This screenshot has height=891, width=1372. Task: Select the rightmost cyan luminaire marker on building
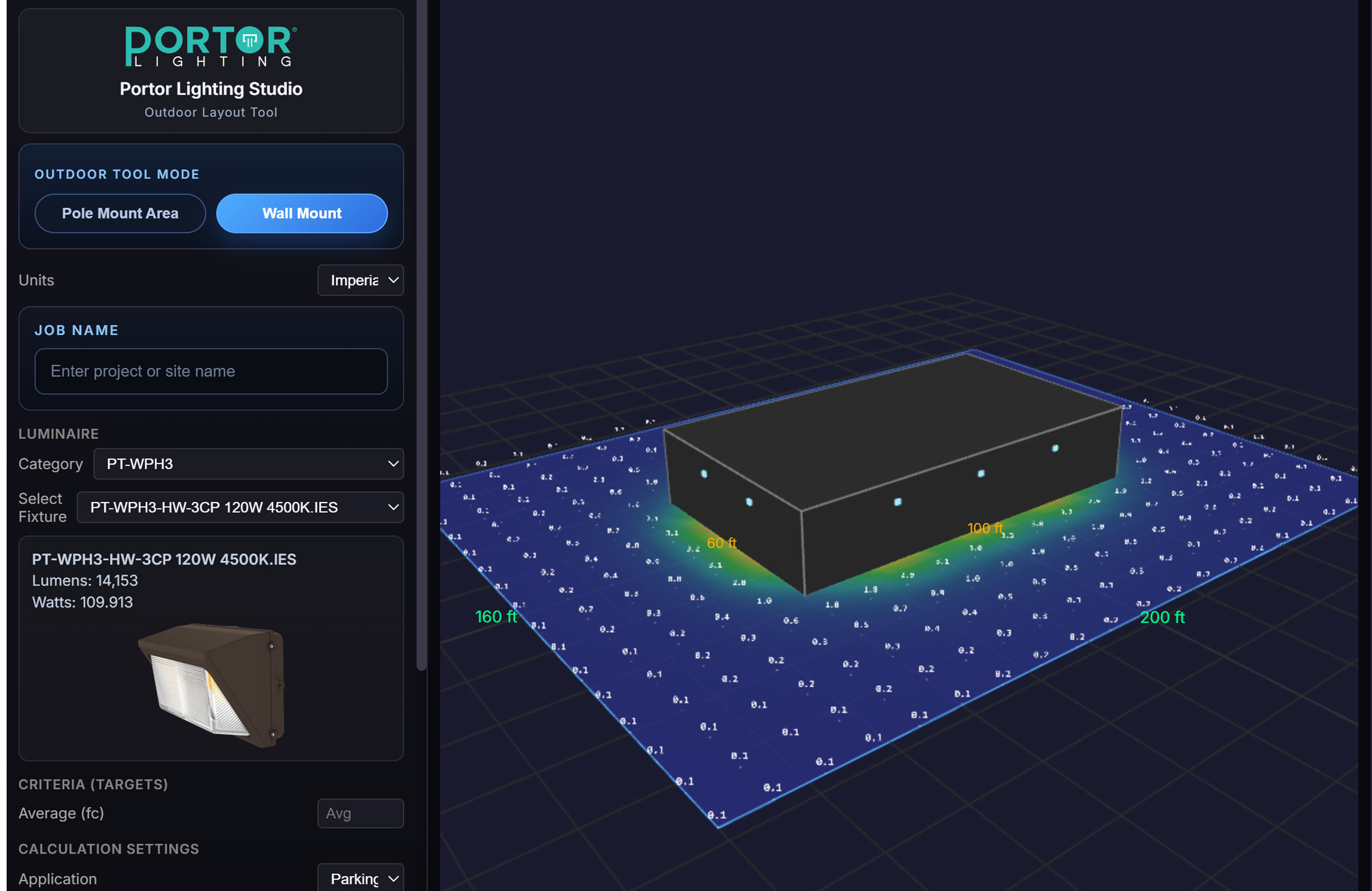click(x=1055, y=448)
